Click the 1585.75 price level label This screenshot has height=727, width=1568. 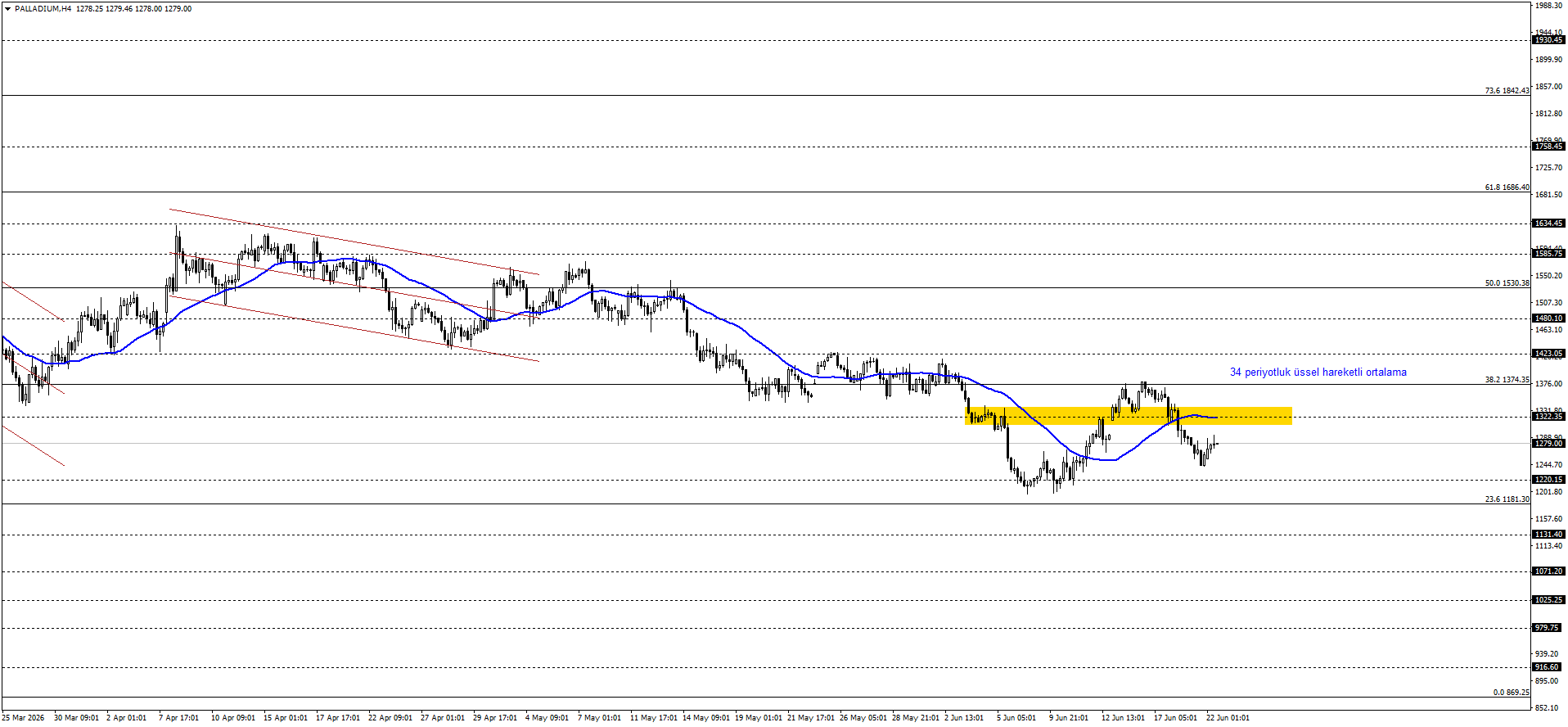(x=1548, y=254)
